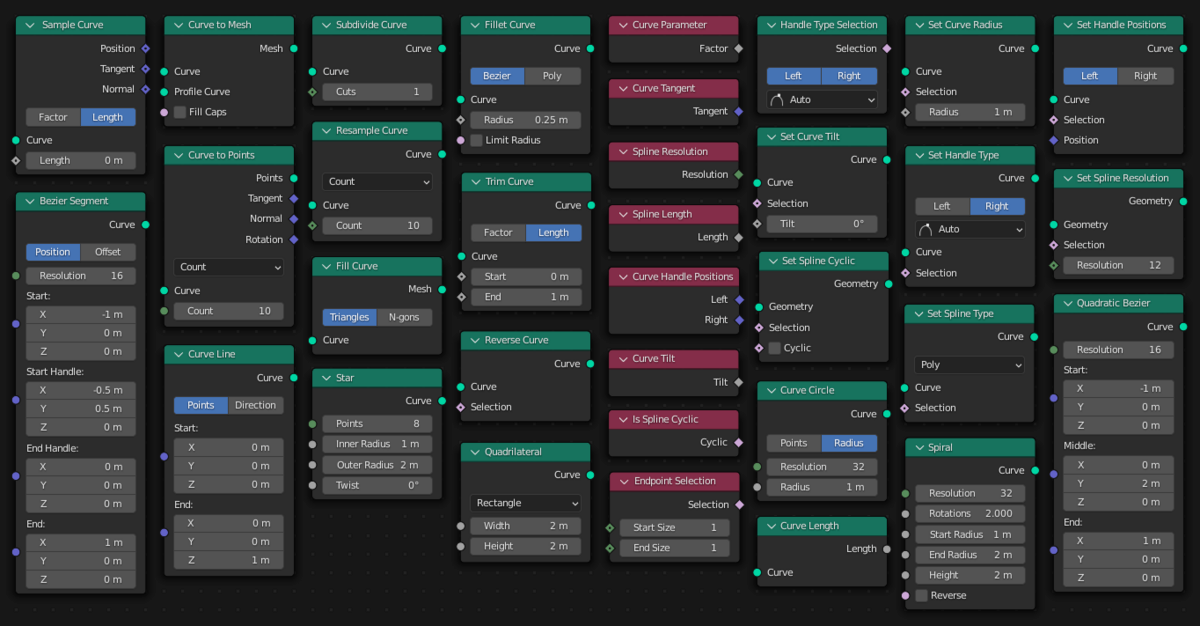This screenshot has width=1200, height=626.
Task: Open the Resample Curve Count mode dropdown
Action: pos(377,182)
